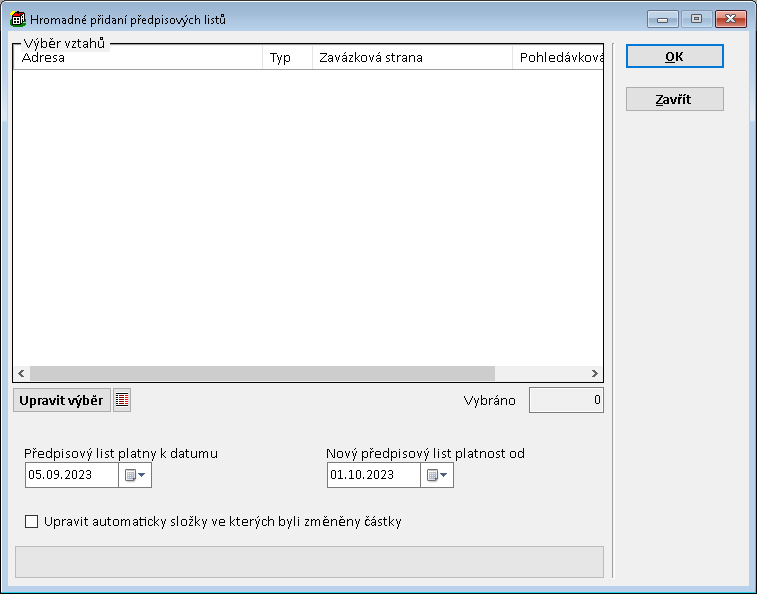Image resolution: width=757 pixels, height=594 pixels.
Task: Open Upravit výběr to edit selection
Action: point(61,400)
